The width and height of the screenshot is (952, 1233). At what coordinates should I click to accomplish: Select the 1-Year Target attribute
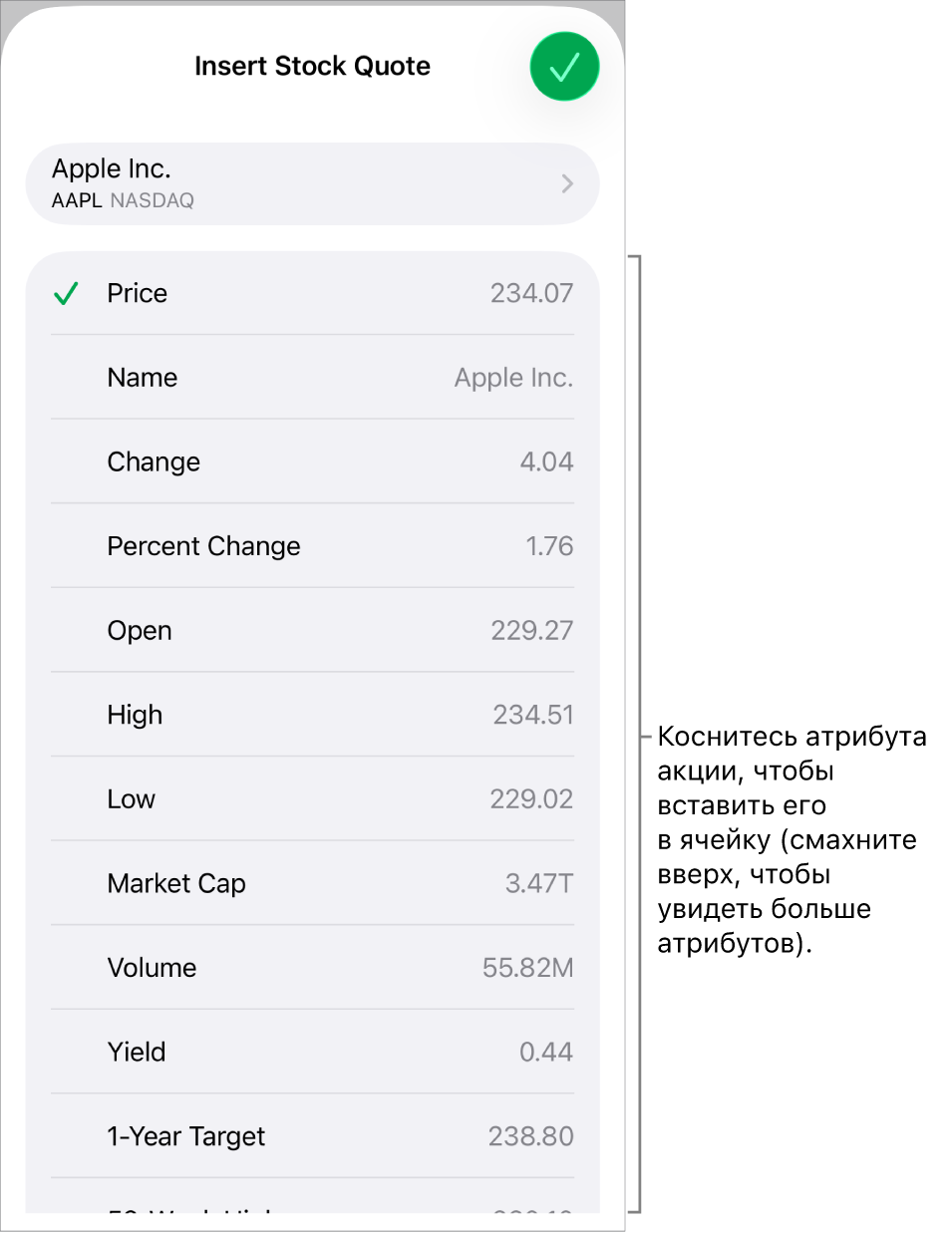[312, 1136]
